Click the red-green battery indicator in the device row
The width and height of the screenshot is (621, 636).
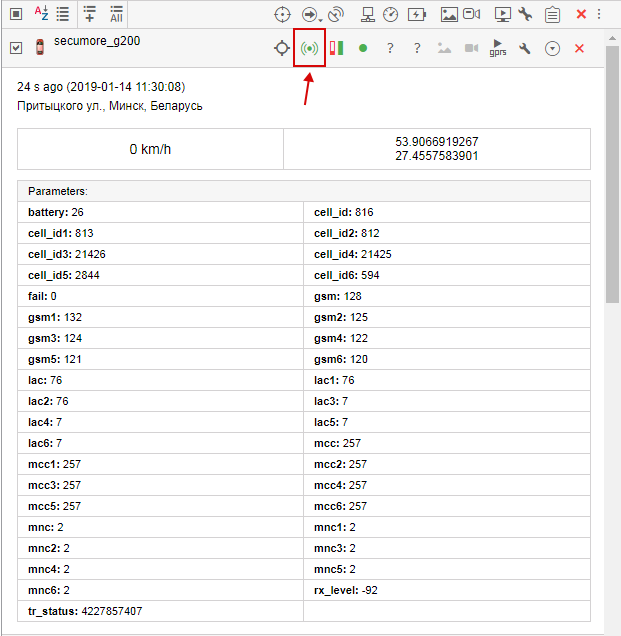[337, 48]
